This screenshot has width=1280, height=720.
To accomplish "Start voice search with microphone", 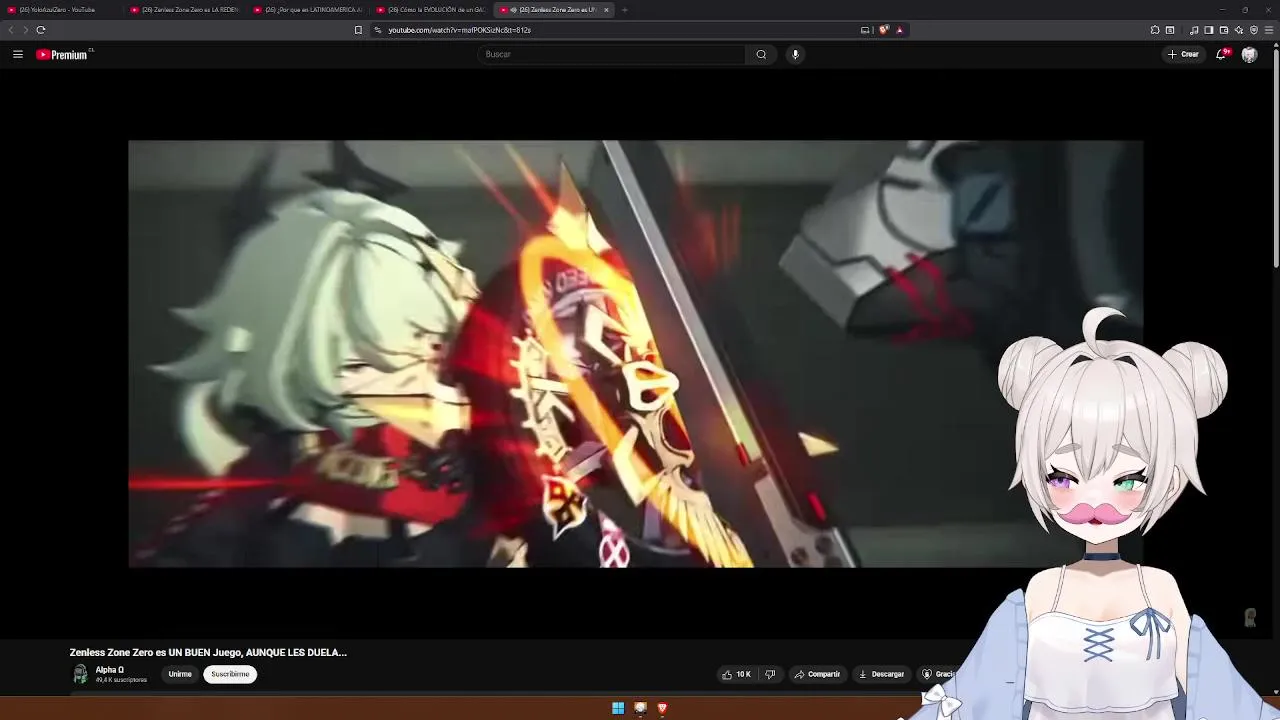I will (x=795, y=54).
